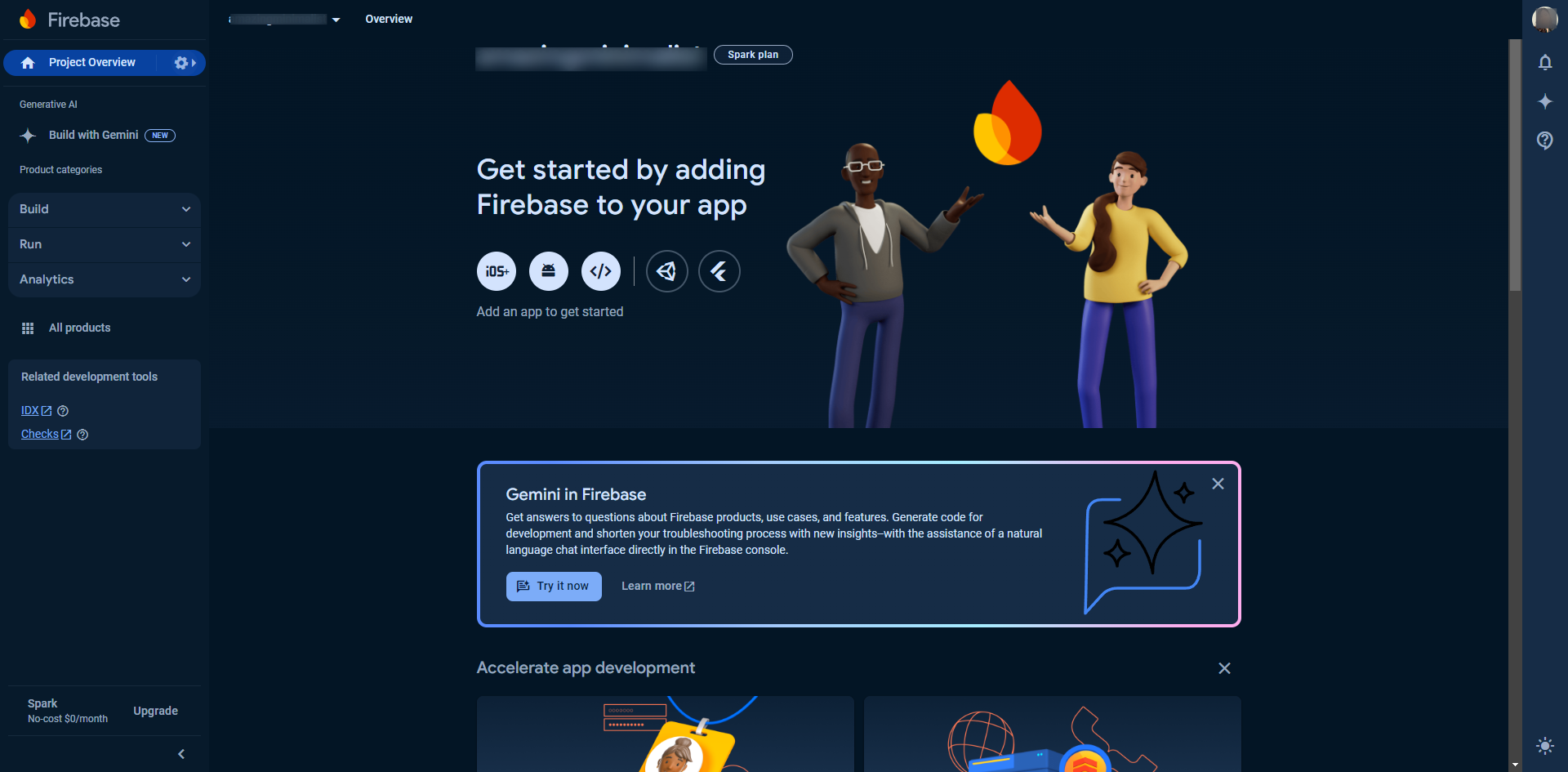Open Gemini sparkle icon in right rail

pyautogui.click(x=1545, y=101)
